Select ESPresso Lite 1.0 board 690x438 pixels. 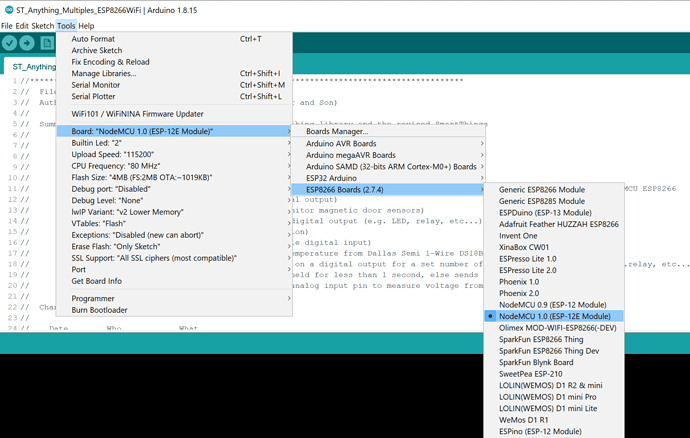554,258
